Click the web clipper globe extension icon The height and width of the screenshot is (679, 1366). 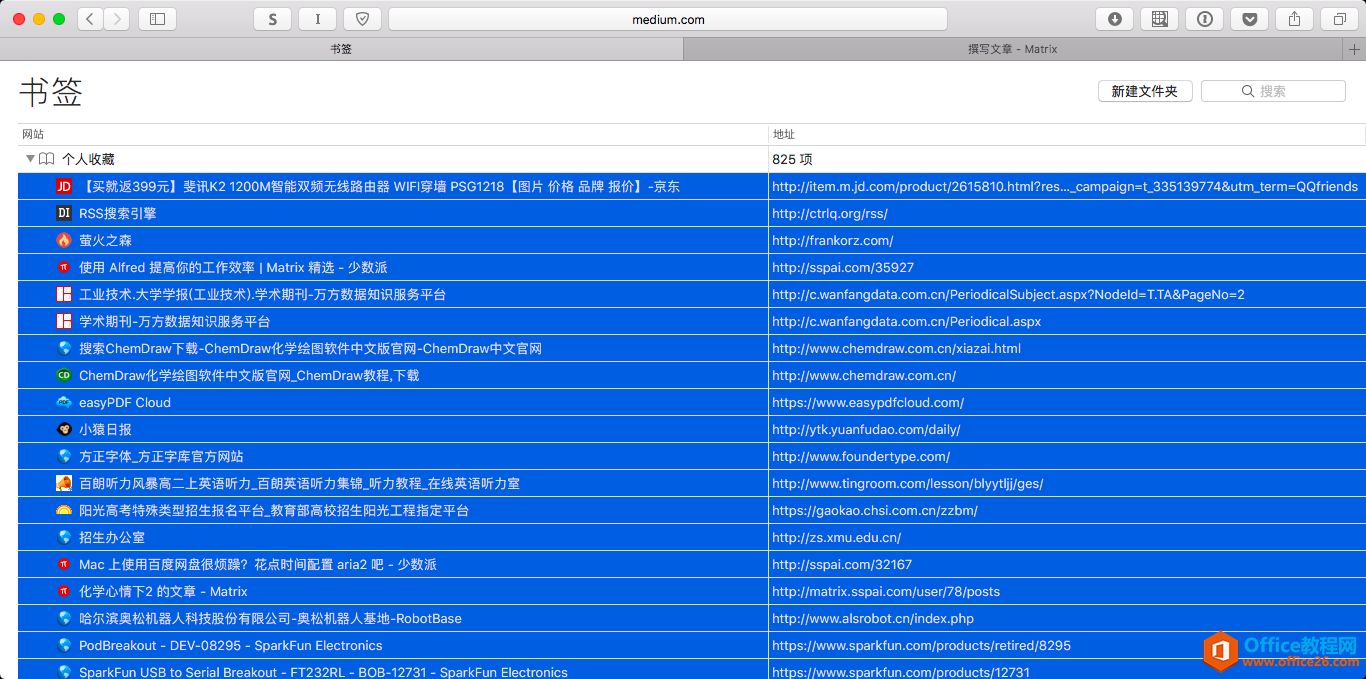1159,18
